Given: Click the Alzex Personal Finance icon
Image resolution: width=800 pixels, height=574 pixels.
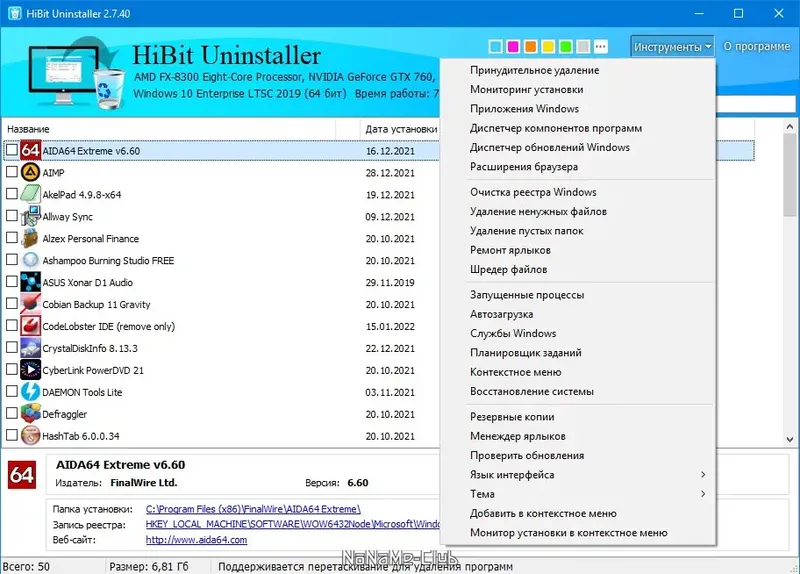Looking at the screenshot, I should tap(31, 238).
